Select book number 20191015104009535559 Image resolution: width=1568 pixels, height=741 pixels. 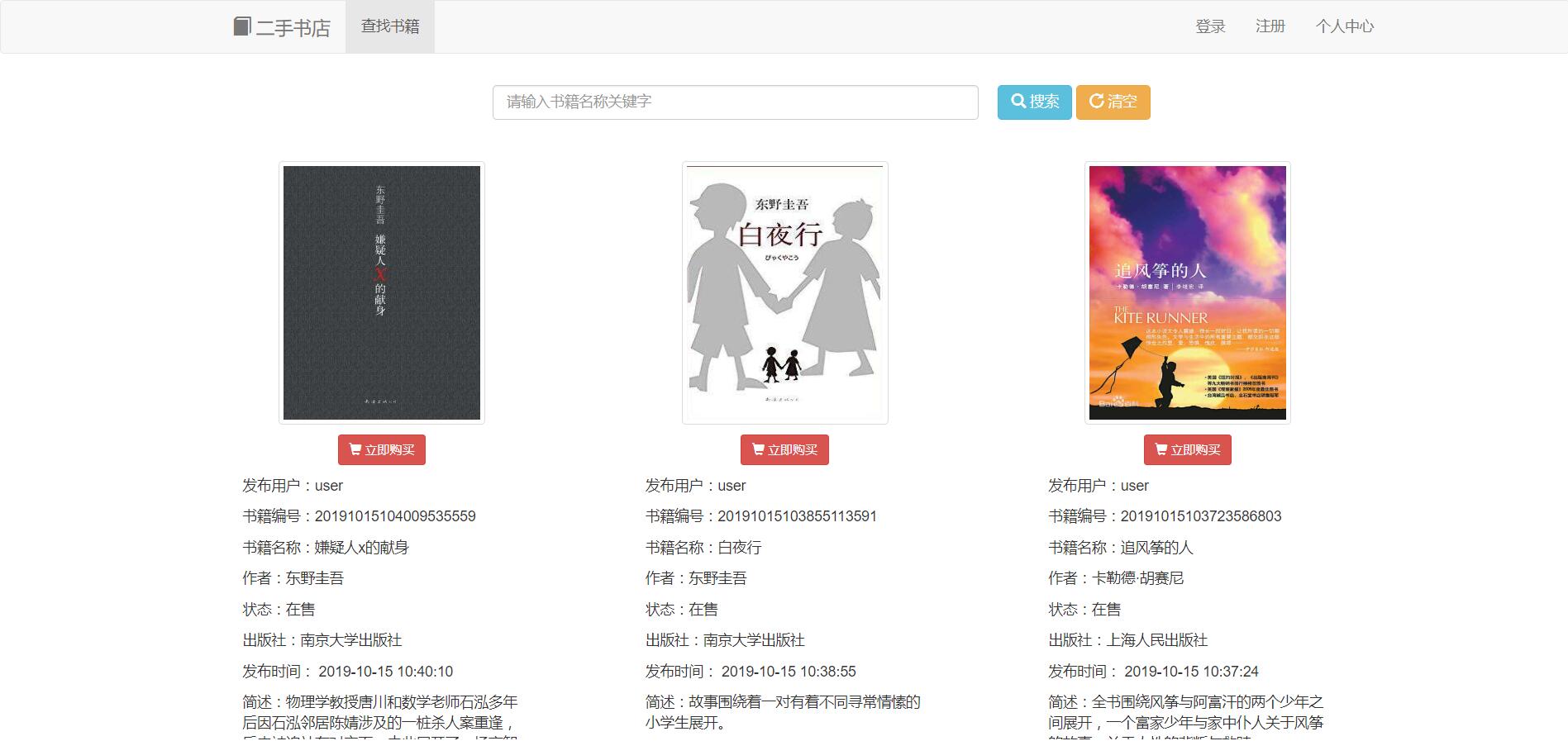pos(395,516)
